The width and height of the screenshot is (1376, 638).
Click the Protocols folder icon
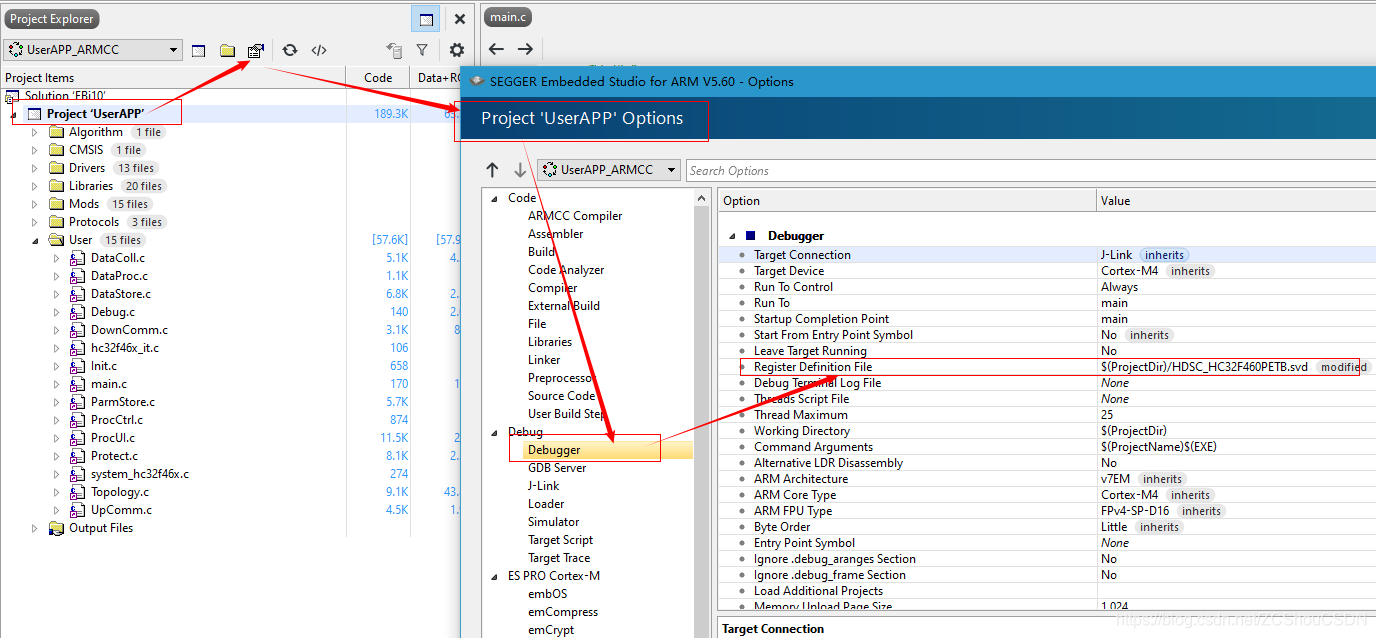56,222
